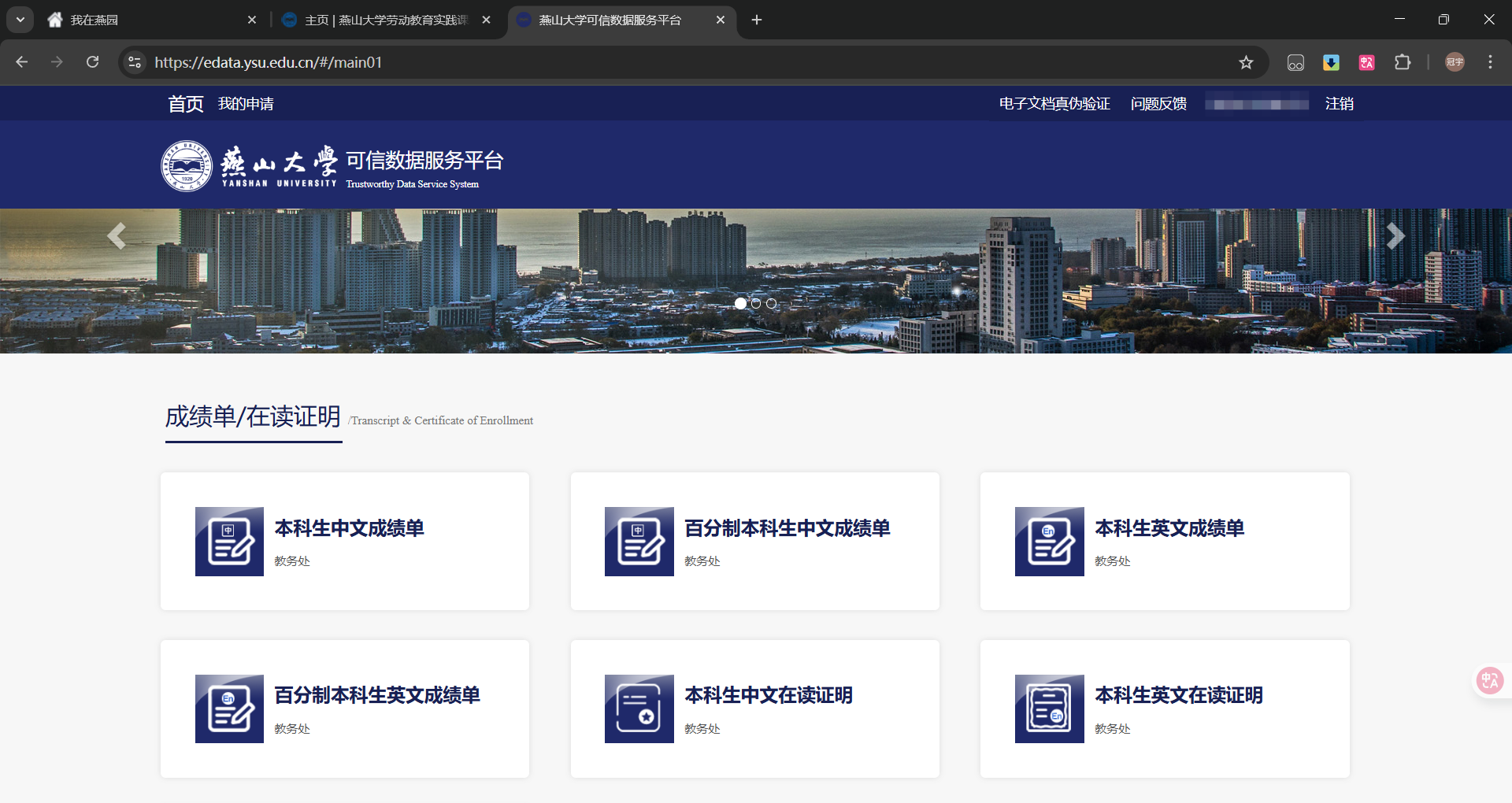
Task: Select the second carousel indicator dot
Action: pos(756,303)
